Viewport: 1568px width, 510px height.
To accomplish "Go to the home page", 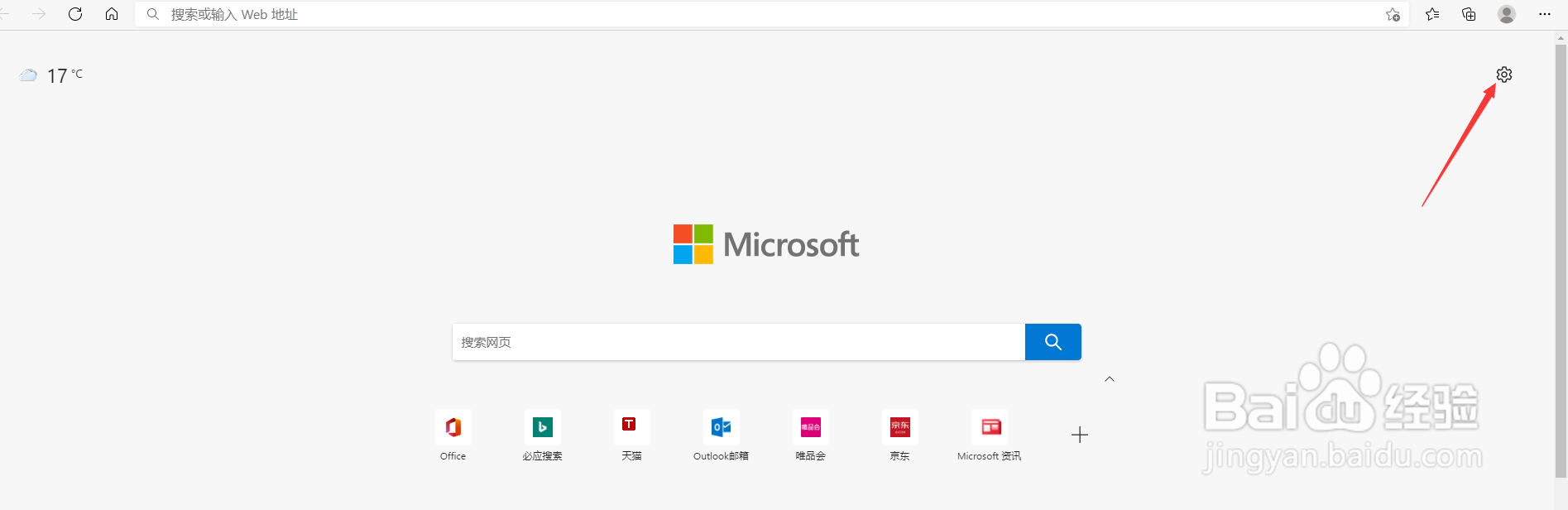I will point(112,14).
